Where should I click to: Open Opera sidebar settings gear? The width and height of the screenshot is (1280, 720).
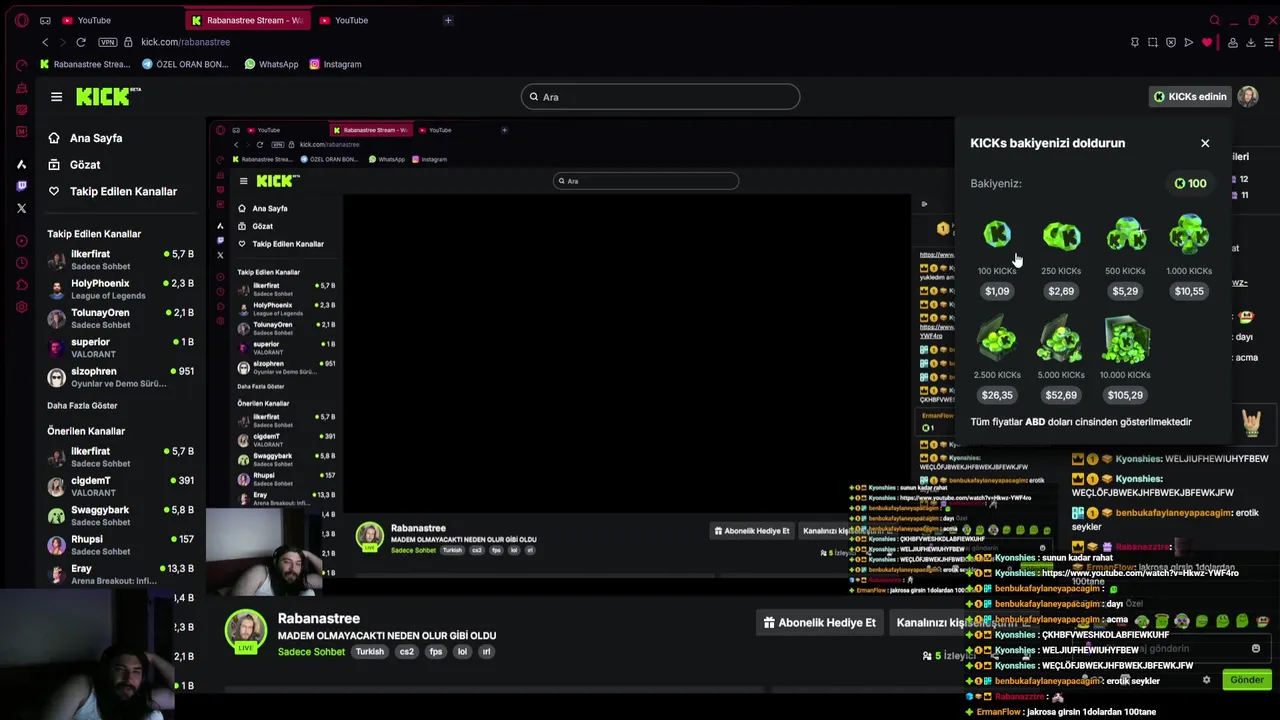pyautogui.click(x=22, y=307)
